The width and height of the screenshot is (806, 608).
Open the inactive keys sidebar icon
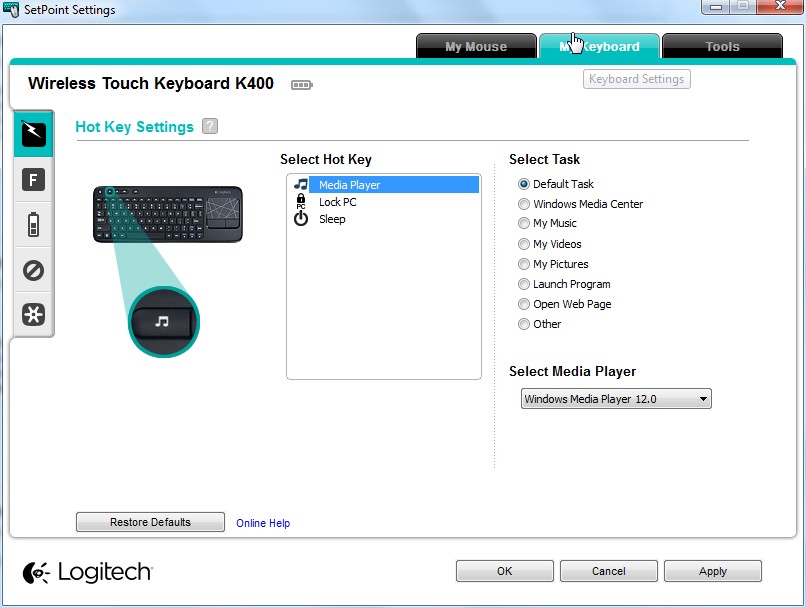(33, 270)
